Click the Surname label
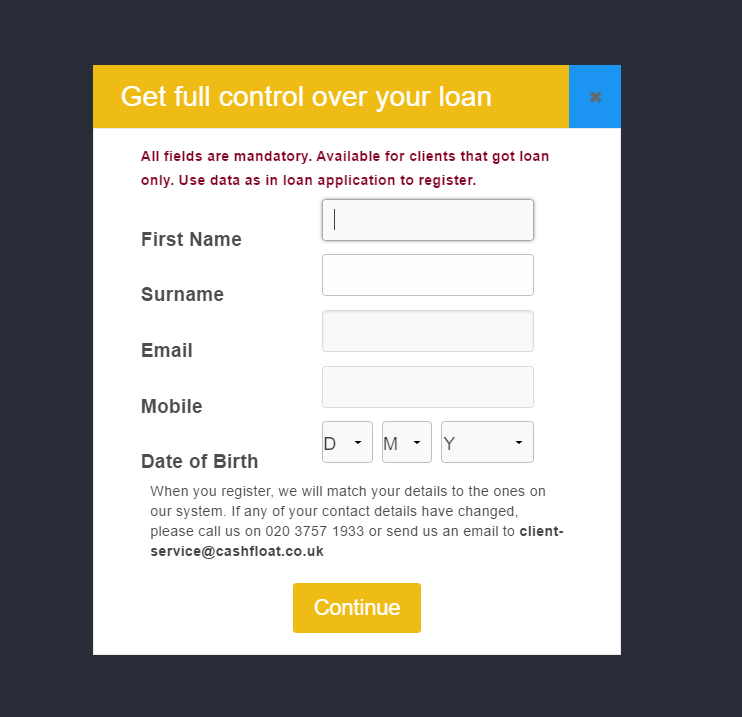Image resolution: width=742 pixels, height=717 pixels. click(182, 295)
